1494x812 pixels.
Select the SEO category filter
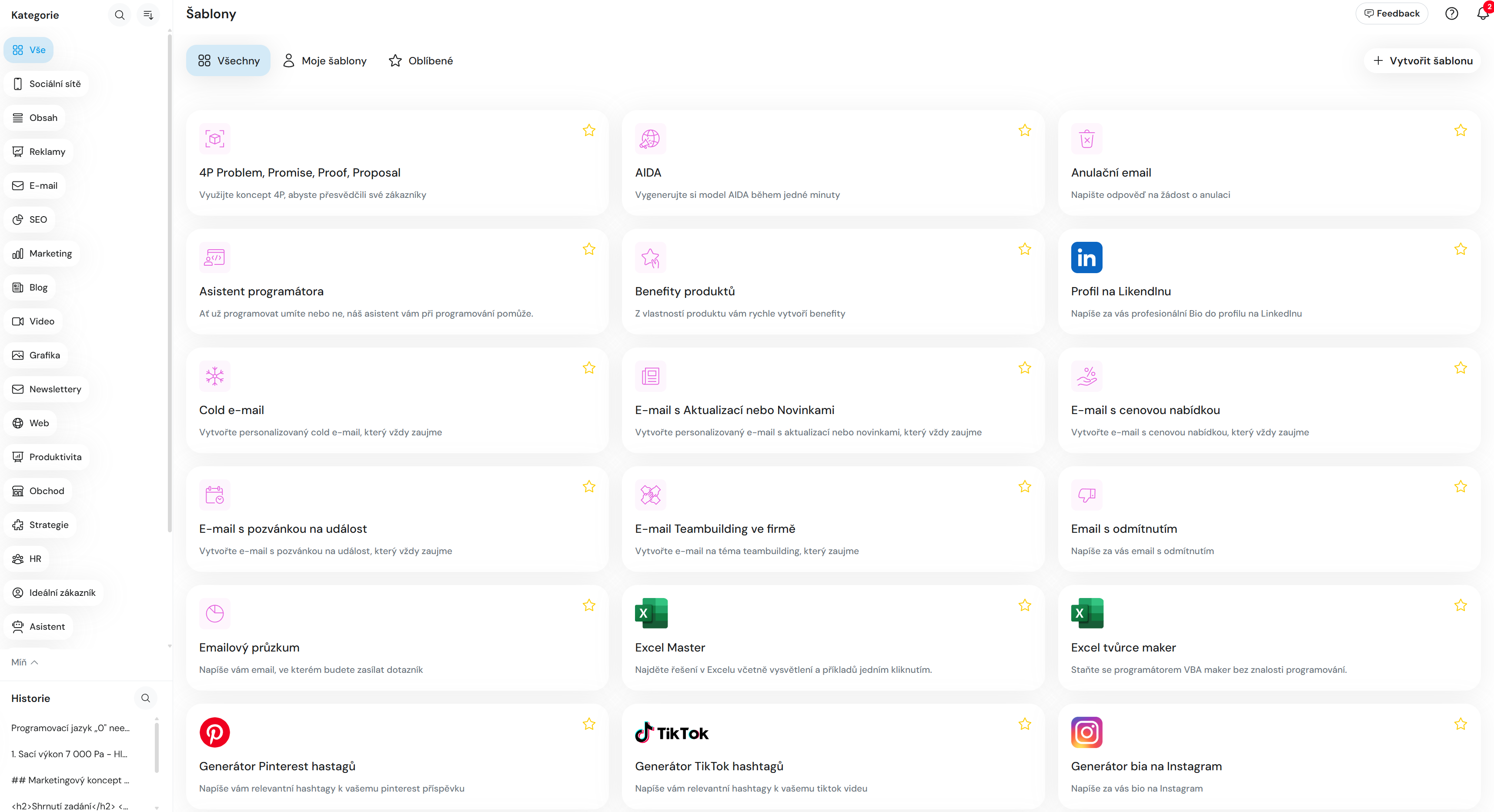[30, 220]
